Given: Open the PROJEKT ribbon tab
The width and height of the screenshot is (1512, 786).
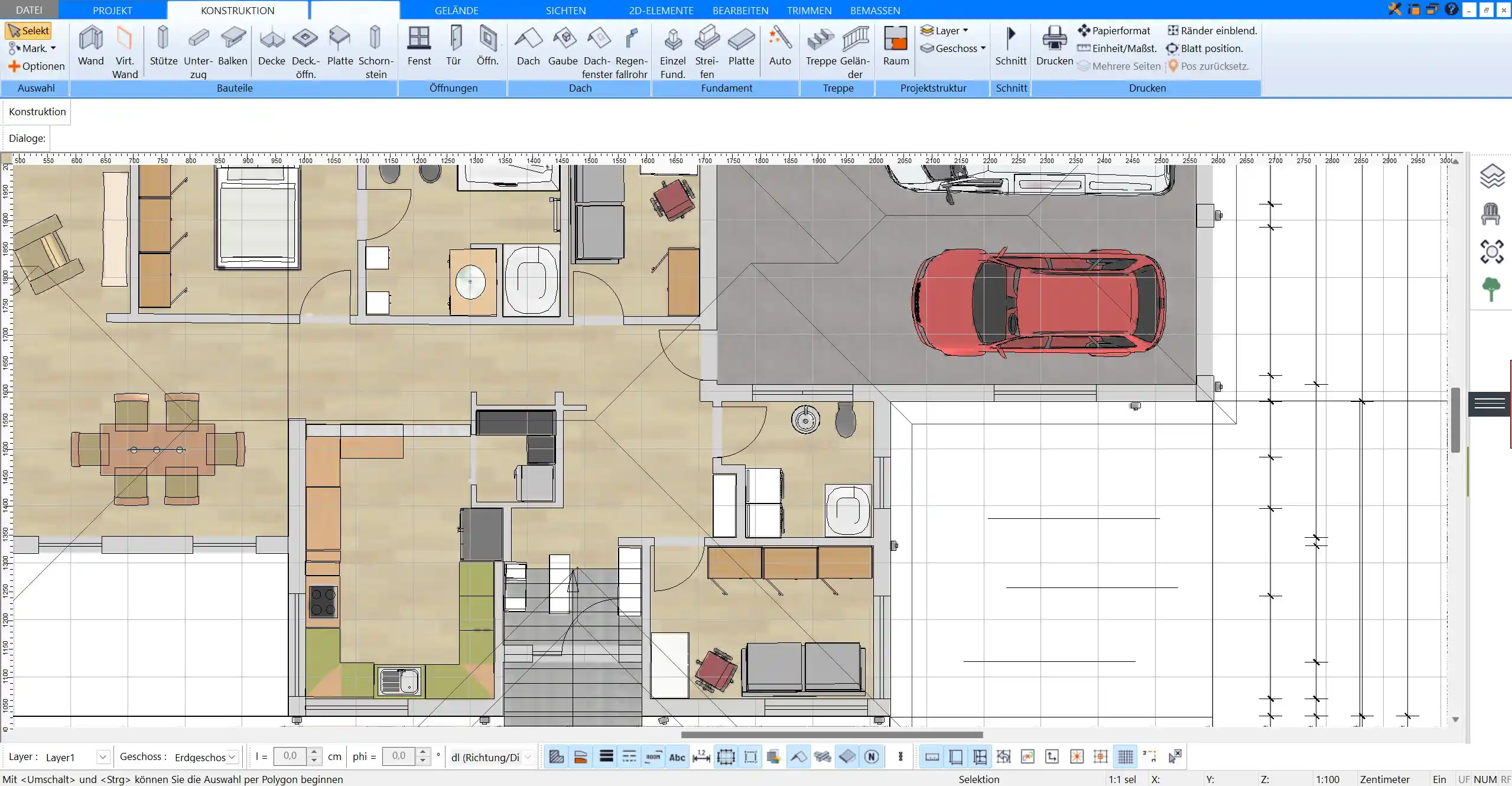Looking at the screenshot, I should pyautogui.click(x=112, y=10).
